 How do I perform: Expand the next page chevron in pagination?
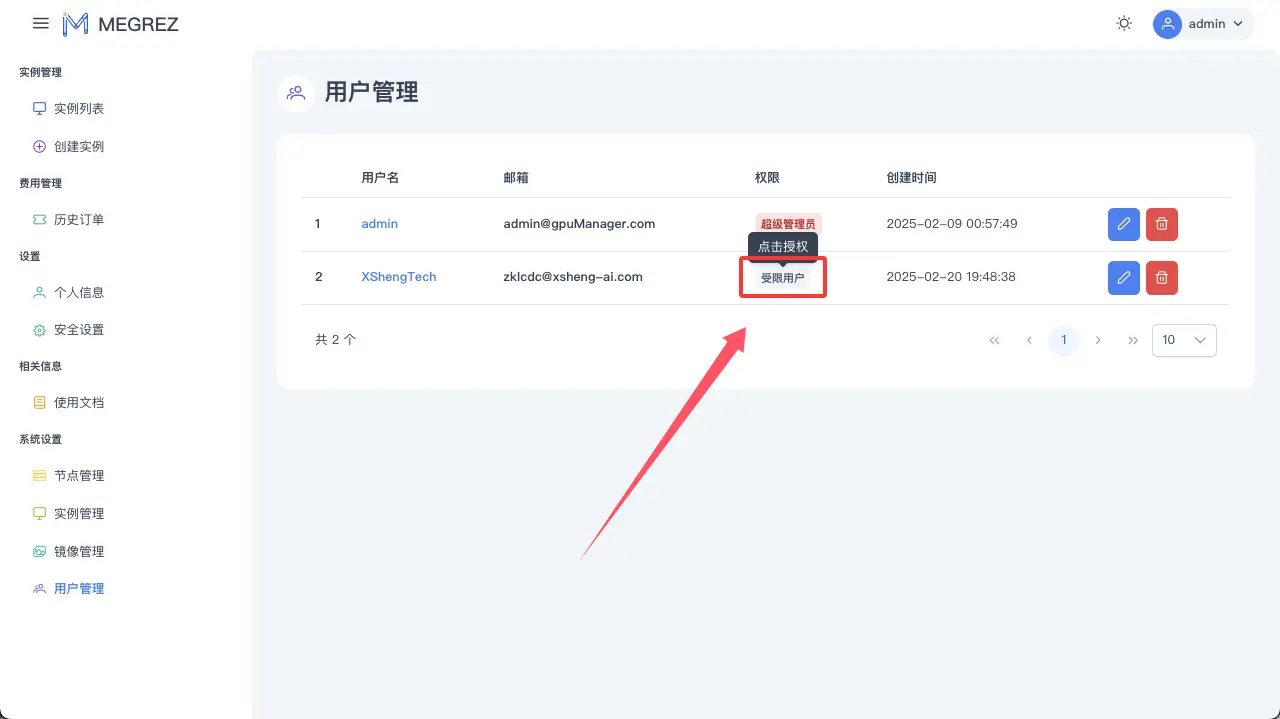(1098, 340)
